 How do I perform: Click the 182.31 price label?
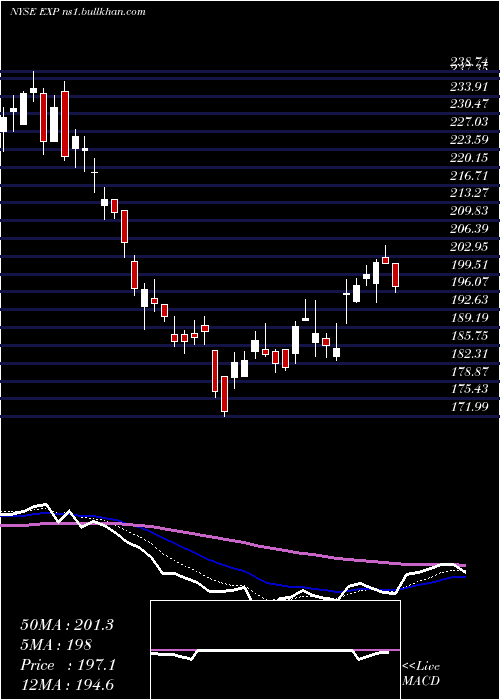(468, 354)
